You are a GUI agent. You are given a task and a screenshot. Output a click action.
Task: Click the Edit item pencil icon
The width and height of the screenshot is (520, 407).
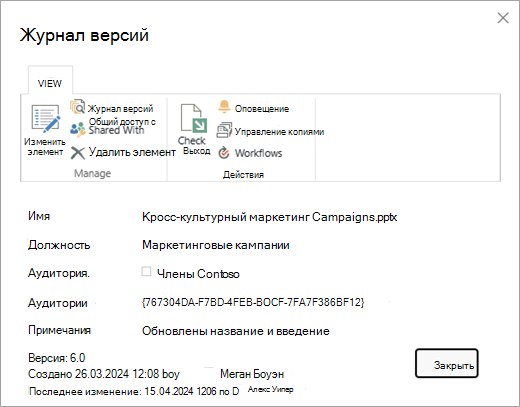tap(46, 118)
